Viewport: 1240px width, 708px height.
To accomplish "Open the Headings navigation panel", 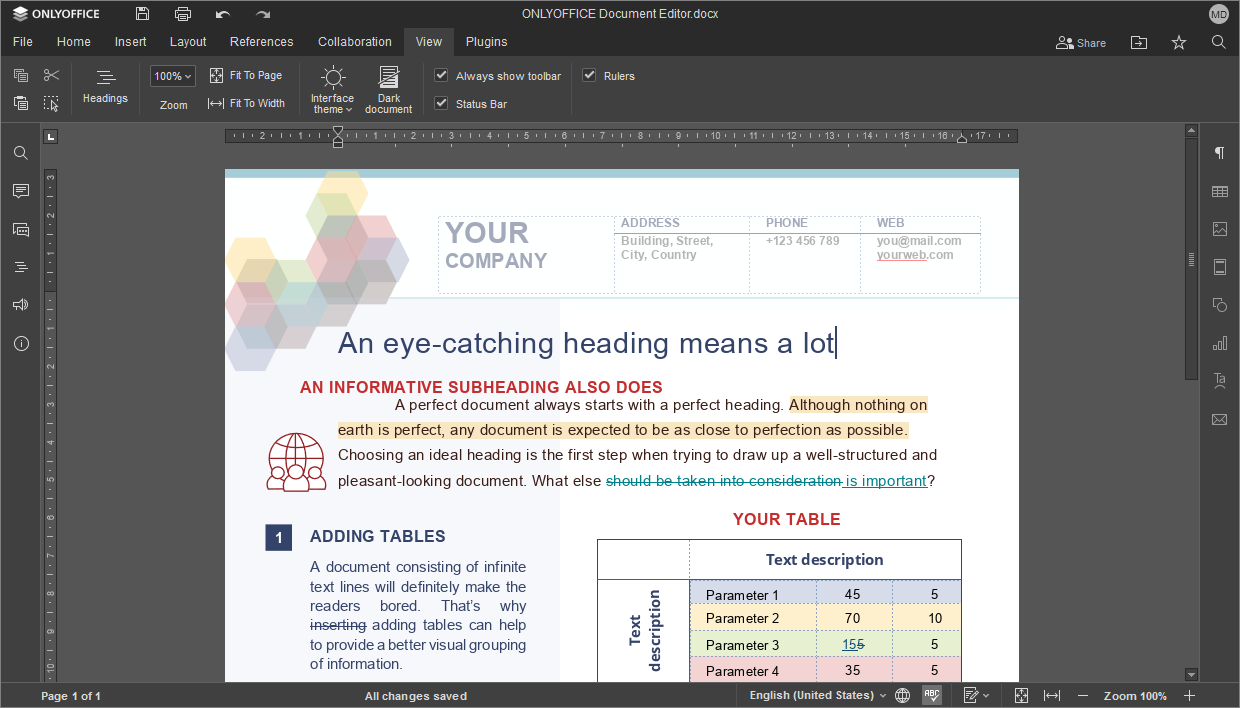I will click(105, 86).
